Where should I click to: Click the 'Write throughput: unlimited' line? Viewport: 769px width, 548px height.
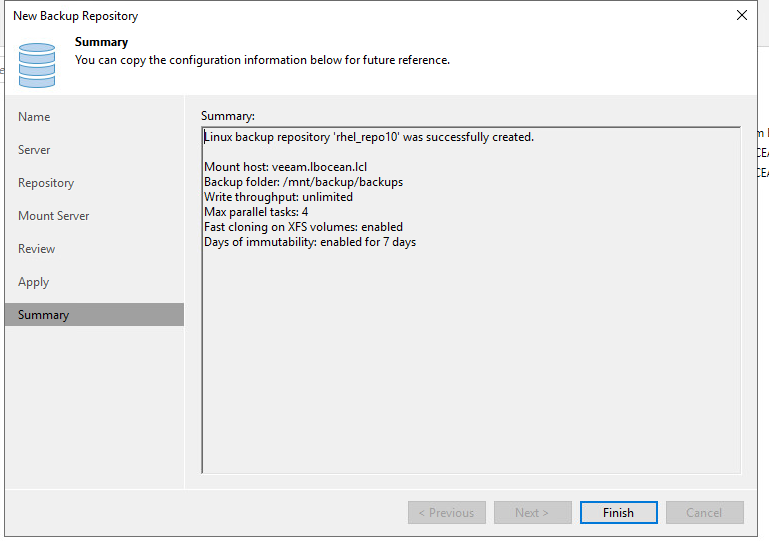(278, 197)
